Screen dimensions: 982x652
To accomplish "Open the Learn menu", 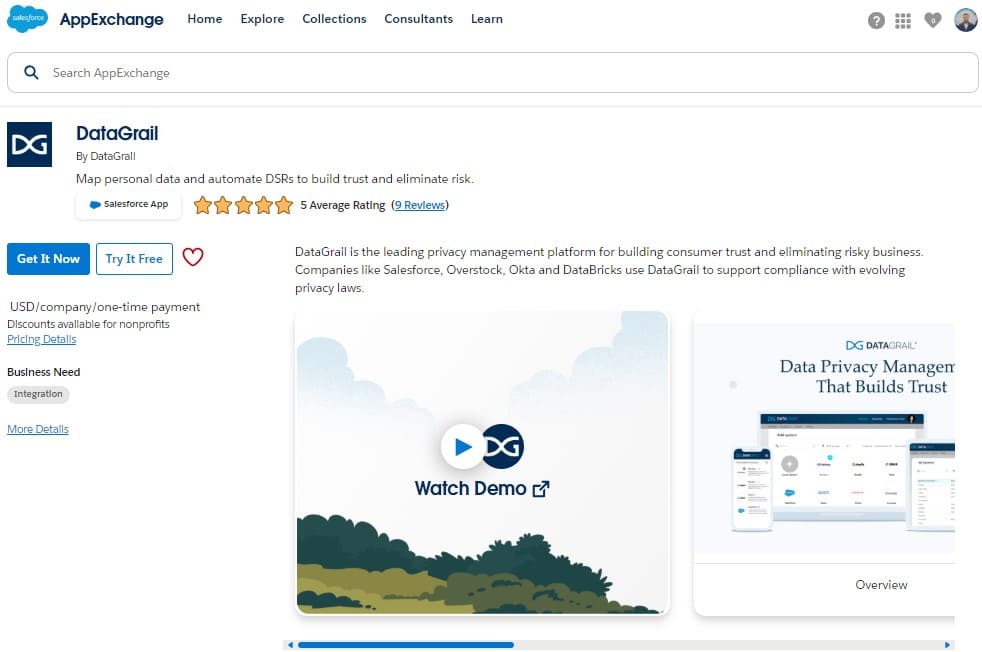I will point(487,19).
